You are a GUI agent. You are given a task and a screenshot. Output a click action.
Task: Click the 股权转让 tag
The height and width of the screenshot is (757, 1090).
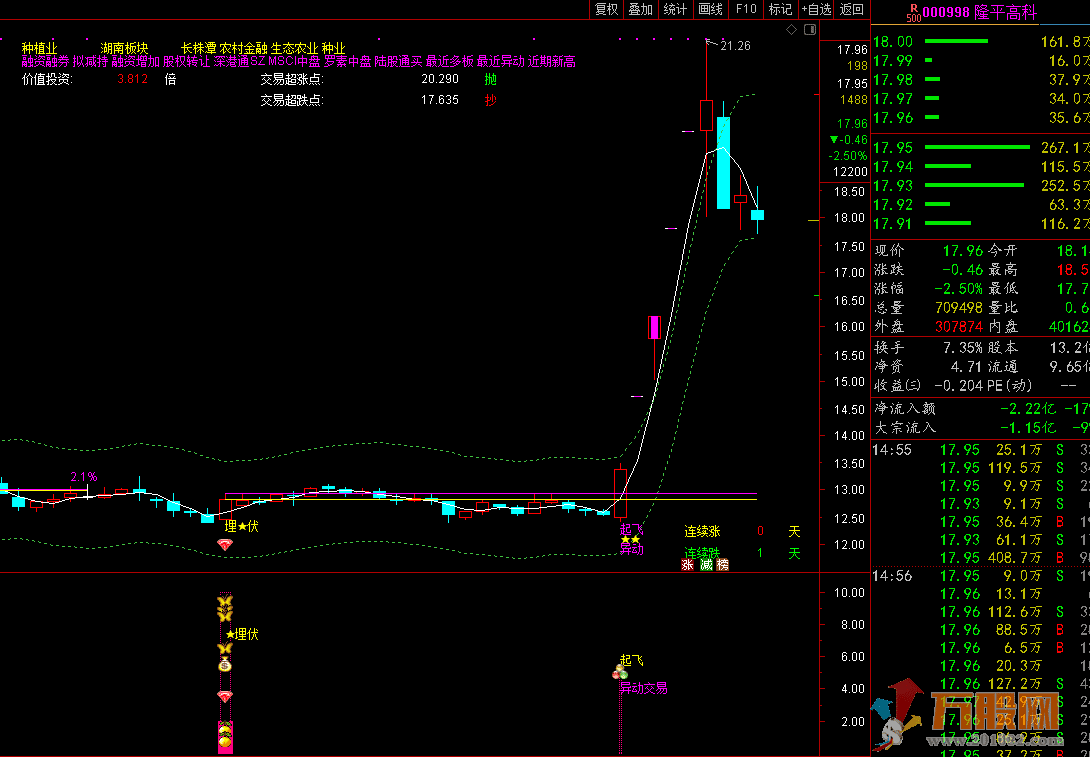tap(186, 61)
